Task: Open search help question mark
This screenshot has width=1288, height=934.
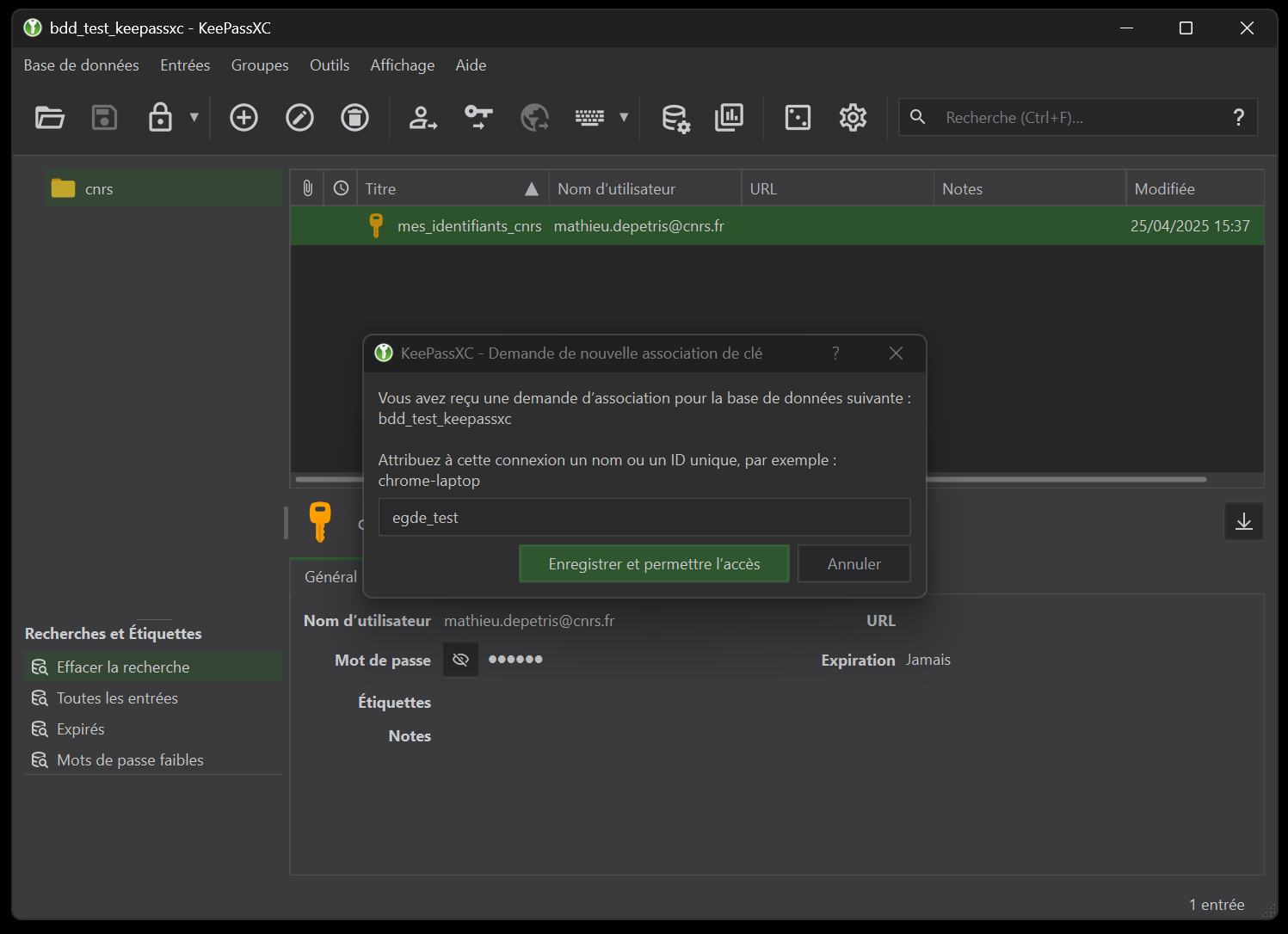Action: [1239, 117]
